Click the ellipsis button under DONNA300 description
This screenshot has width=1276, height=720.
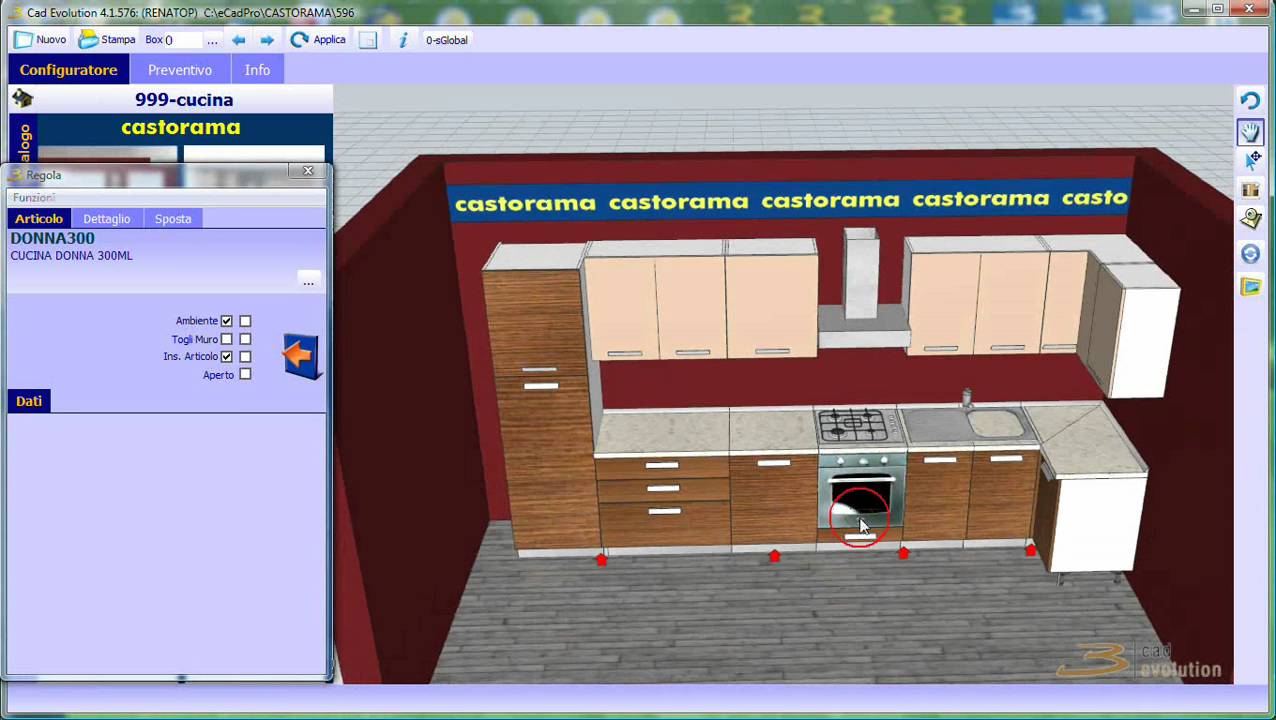308,282
